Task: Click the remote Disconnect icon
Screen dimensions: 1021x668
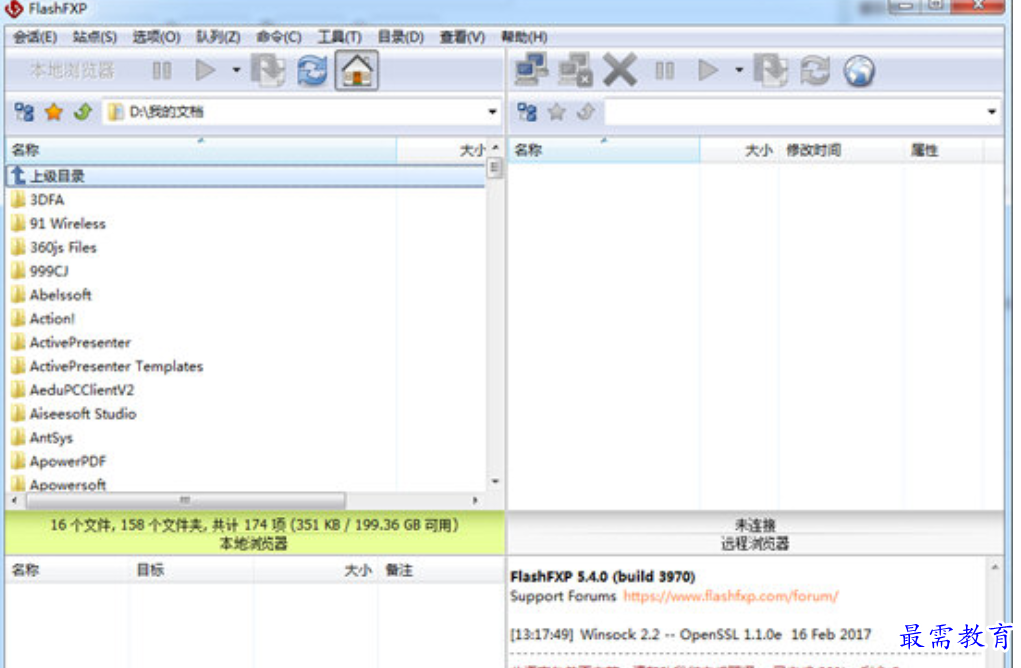Action: point(575,70)
